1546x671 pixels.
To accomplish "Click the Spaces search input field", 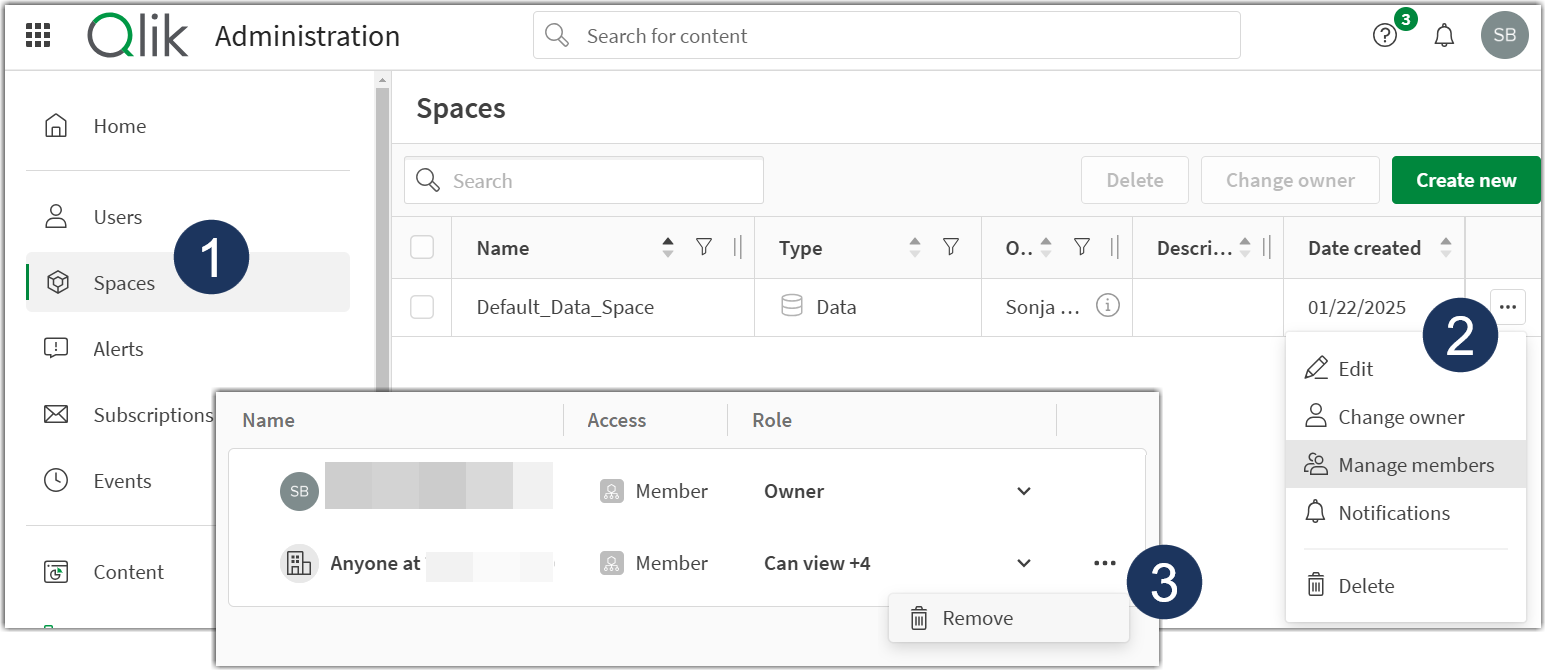I will [584, 180].
